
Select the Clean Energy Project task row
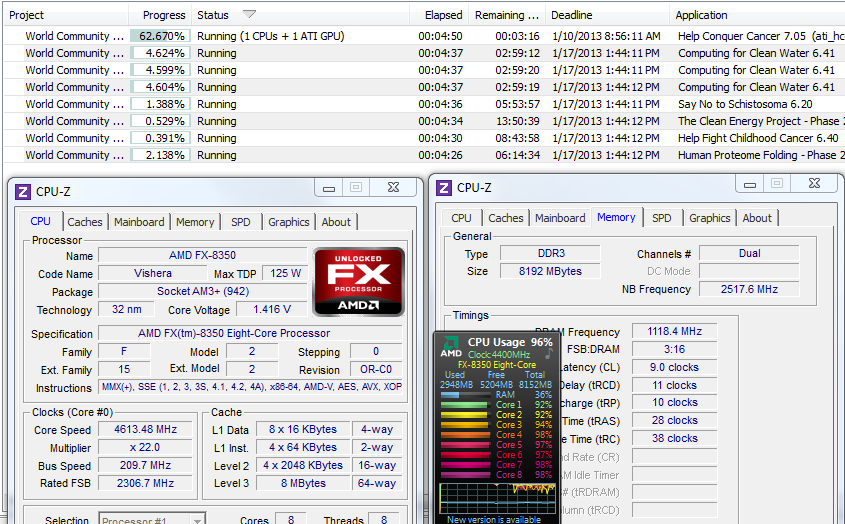[x=424, y=121]
